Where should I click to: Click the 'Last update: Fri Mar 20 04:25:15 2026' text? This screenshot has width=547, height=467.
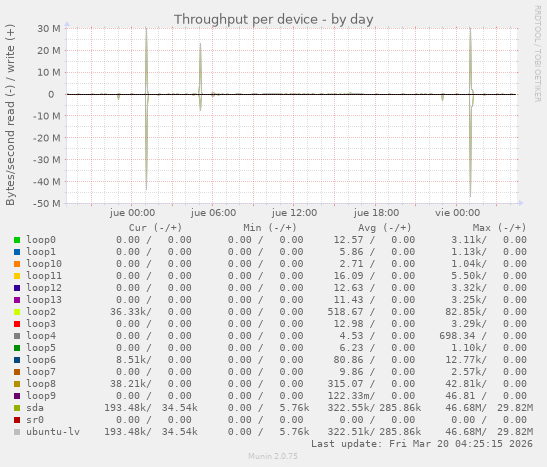click(422, 444)
